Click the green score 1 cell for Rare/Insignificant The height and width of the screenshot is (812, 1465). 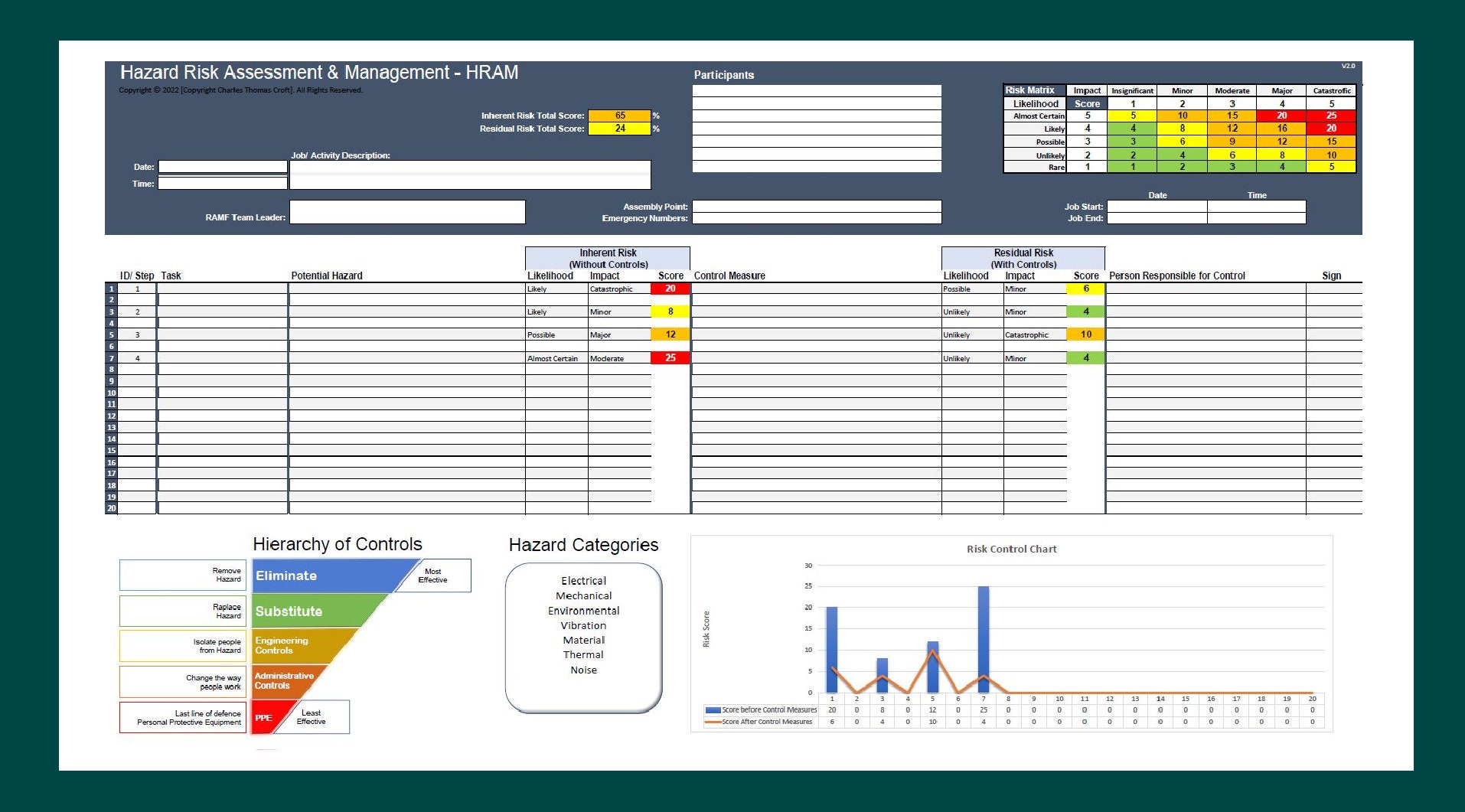1132,167
